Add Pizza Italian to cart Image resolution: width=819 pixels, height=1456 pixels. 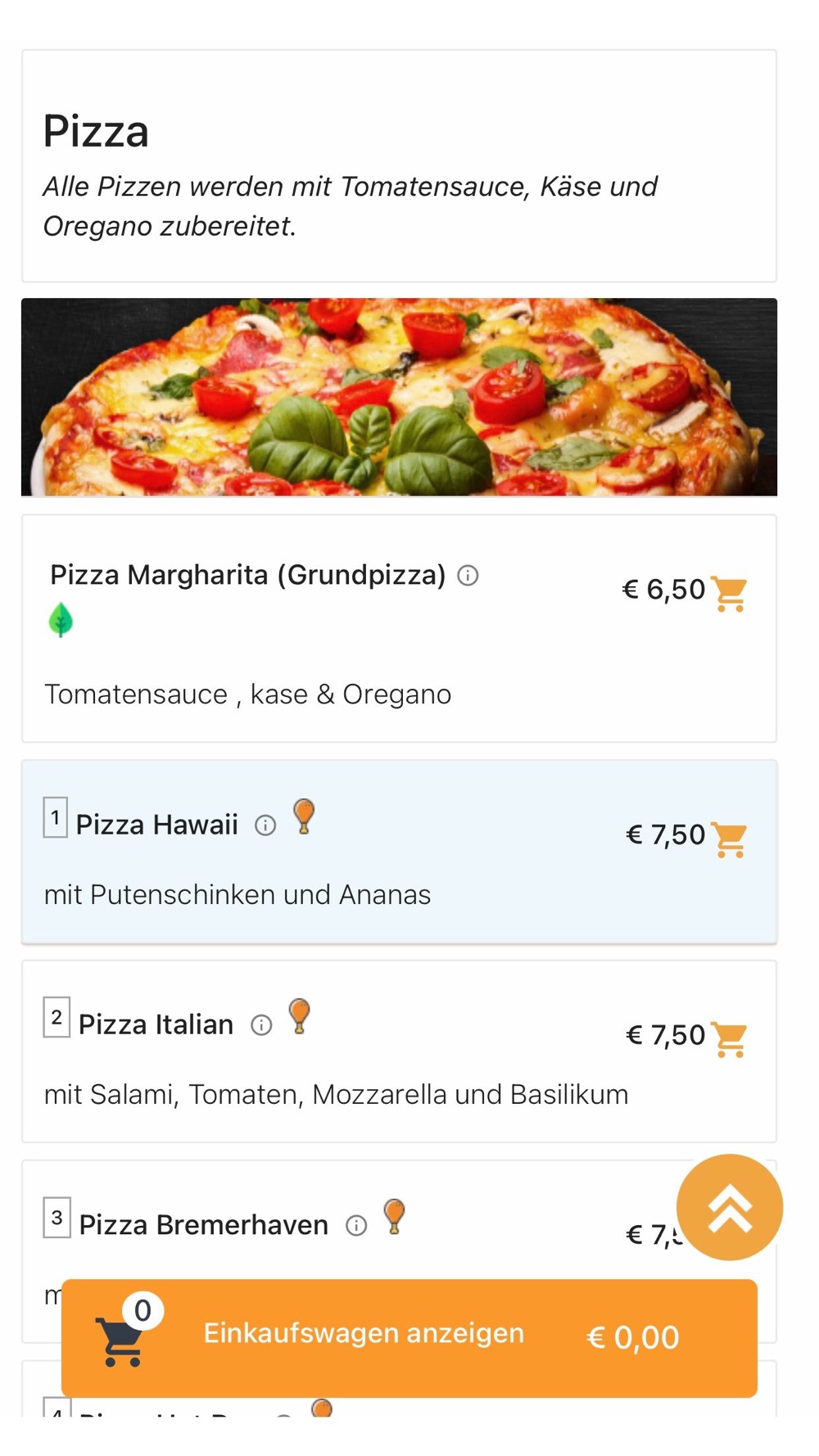[729, 1038]
